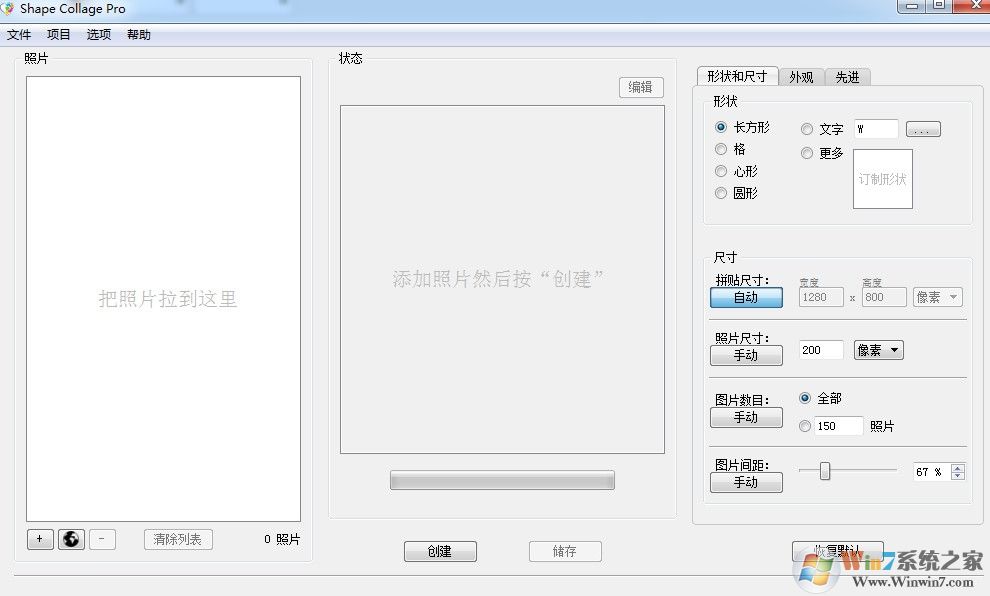Click the 自动 collage size button
Viewport: 990px width, 596px height.
tap(746, 297)
